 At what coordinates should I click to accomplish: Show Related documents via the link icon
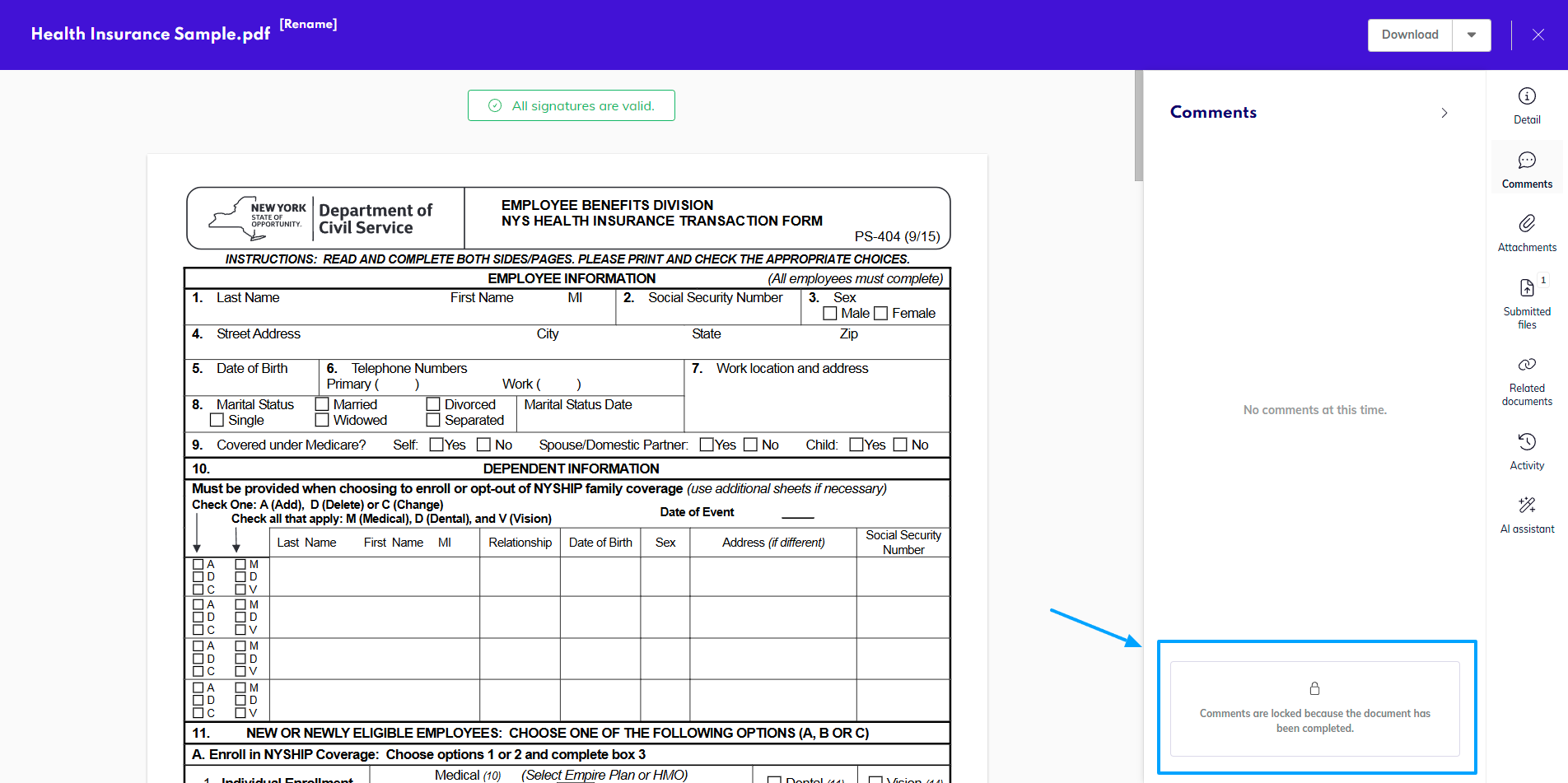click(1526, 365)
